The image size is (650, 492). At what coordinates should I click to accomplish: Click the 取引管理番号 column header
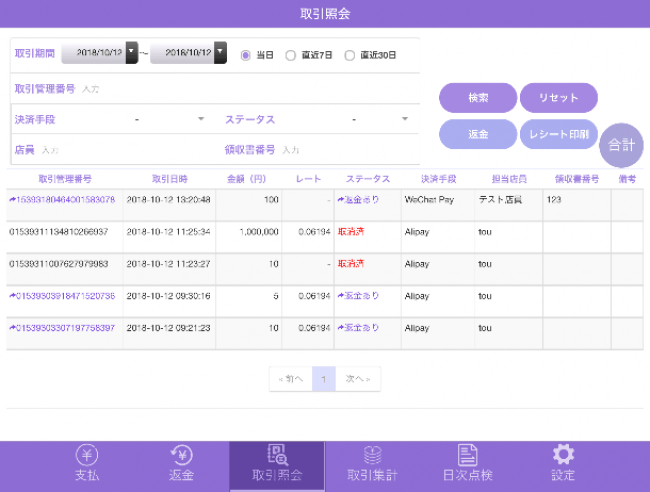[65, 179]
